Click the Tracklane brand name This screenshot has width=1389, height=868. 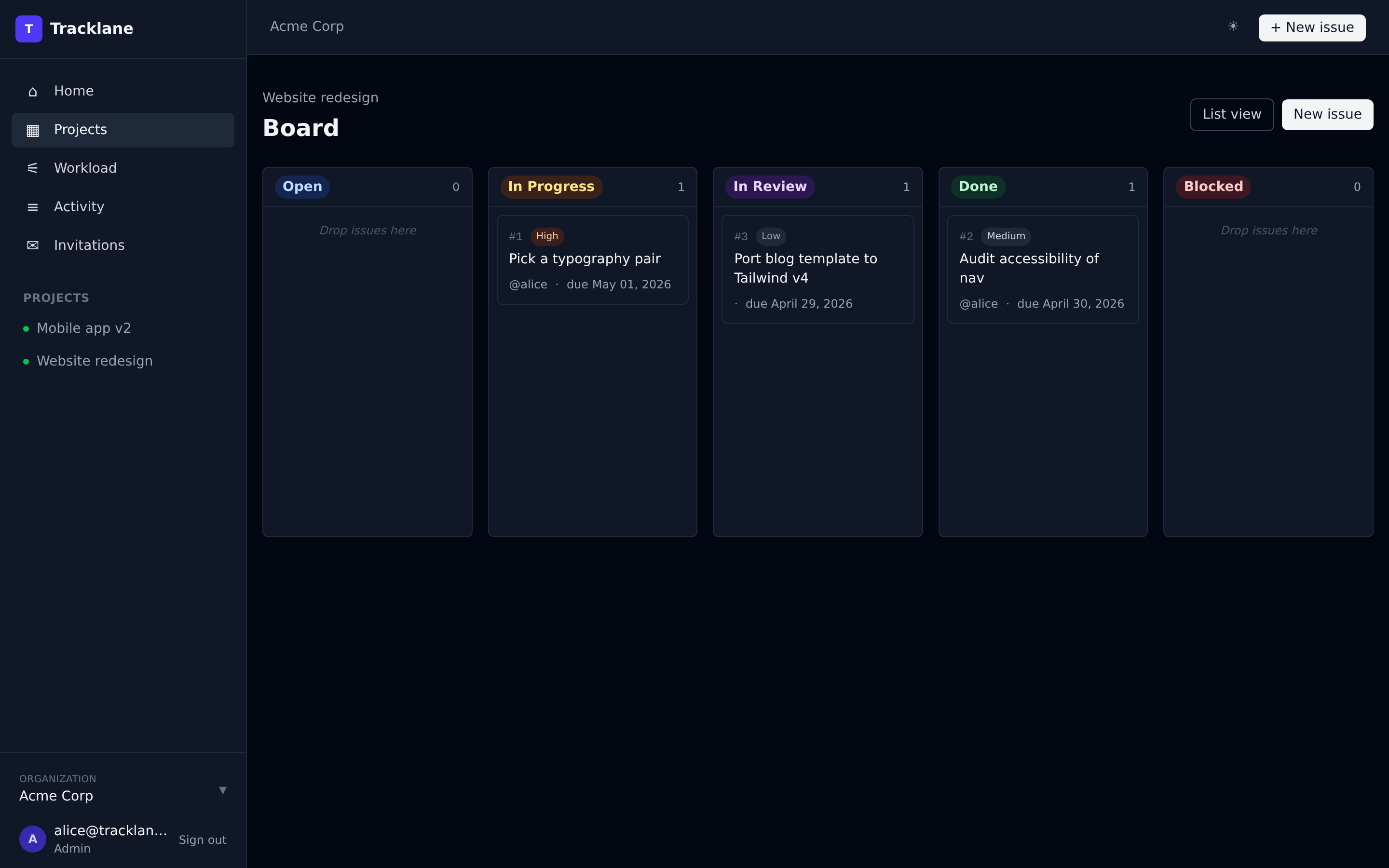click(x=92, y=29)
